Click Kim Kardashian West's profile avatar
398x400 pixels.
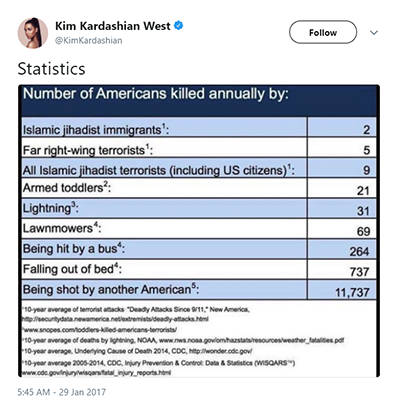33,33
